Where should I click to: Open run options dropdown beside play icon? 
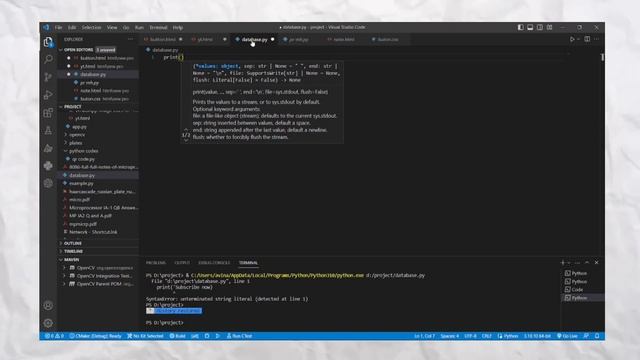pyautogui.click(x=578, y=39)
